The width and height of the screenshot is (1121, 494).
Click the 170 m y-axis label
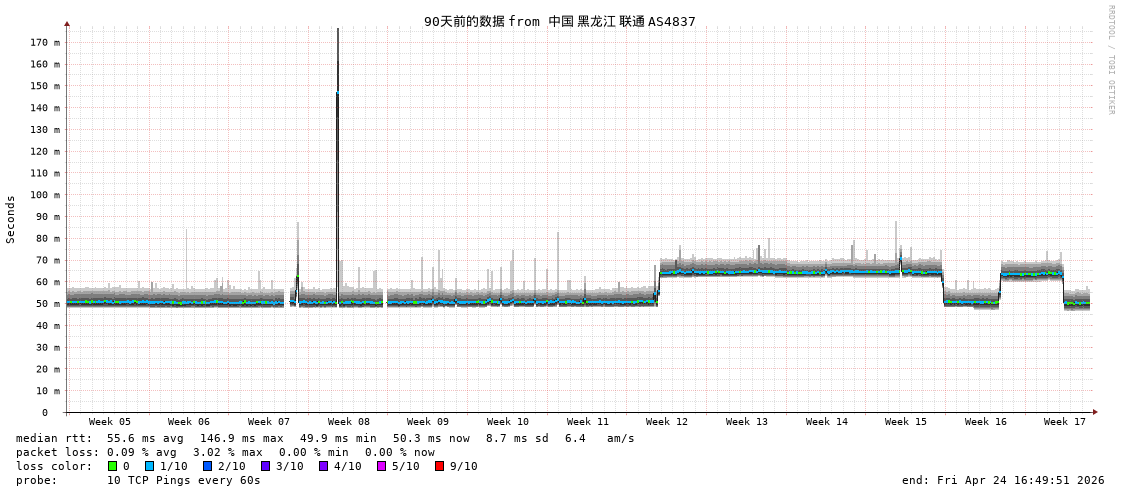(x=45, y=43)
